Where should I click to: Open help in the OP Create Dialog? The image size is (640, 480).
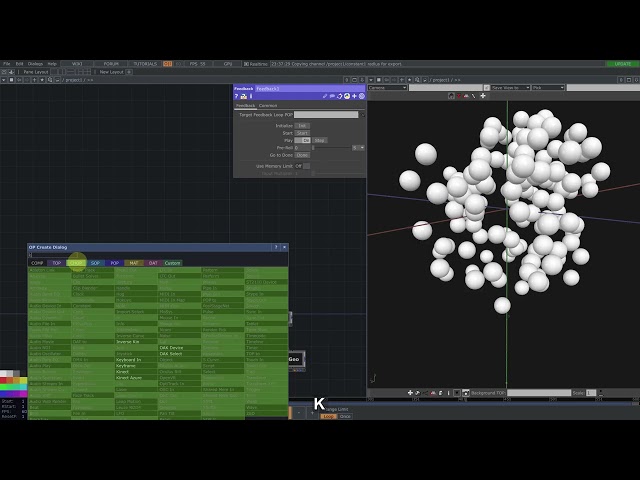276,247
